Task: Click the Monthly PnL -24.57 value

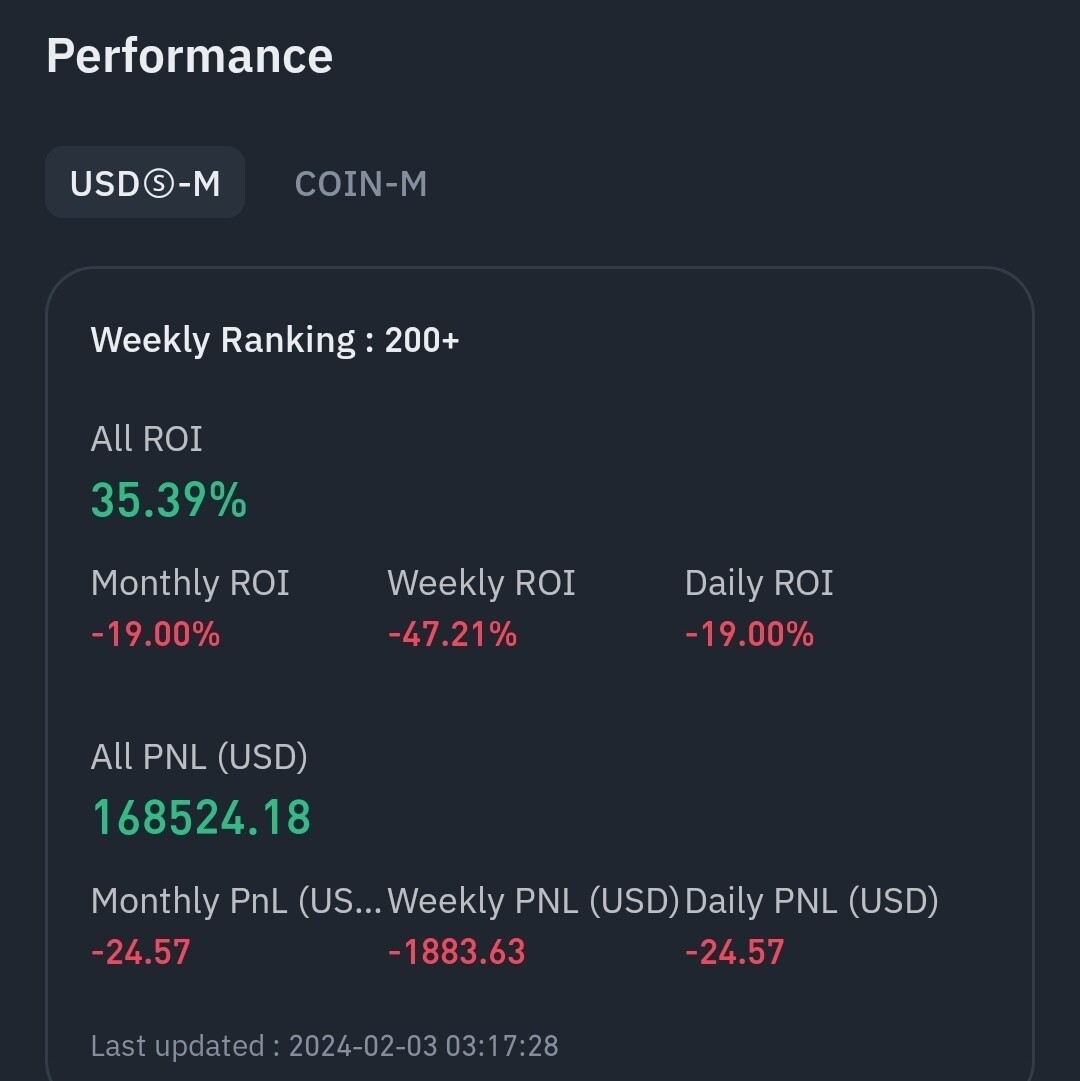Action: pyautogui.click(x=140, y=951)
